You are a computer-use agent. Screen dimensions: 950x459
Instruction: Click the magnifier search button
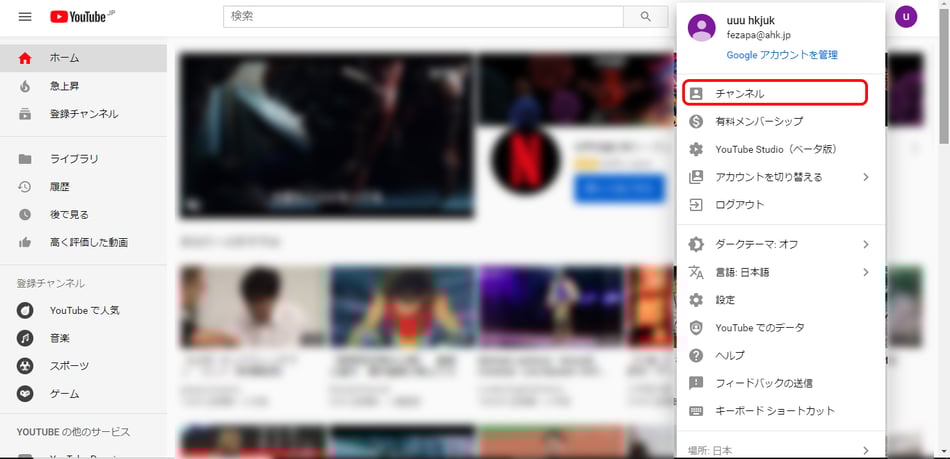645,16
